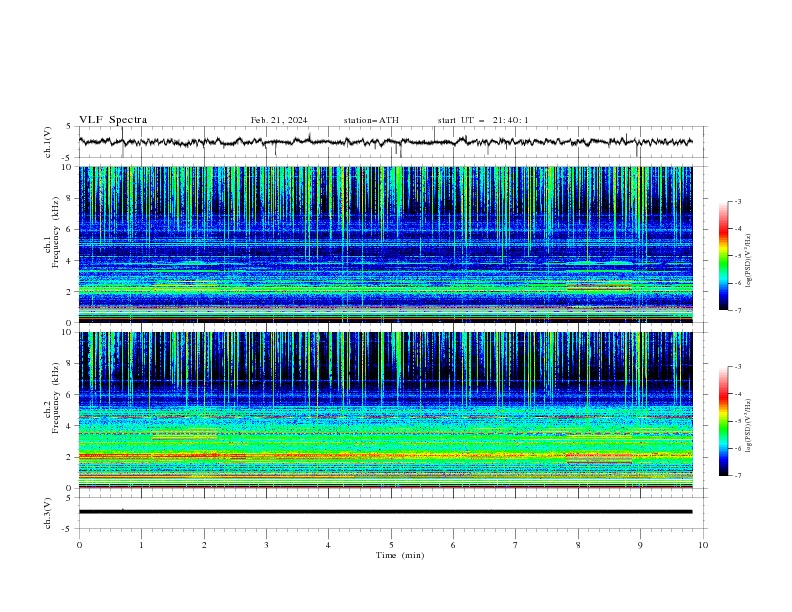
Task: Click time axis tick label "1"
Action: coord(141,545)
